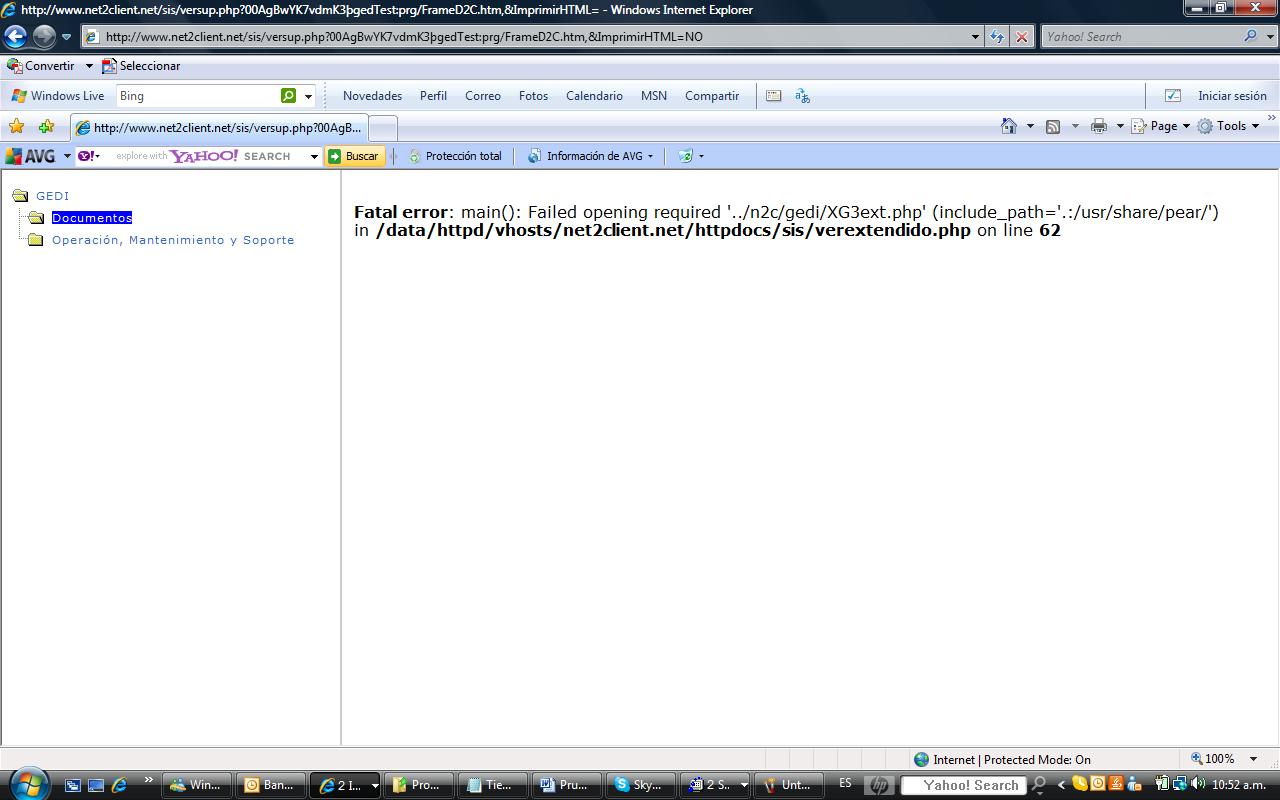Screen dimensions: 1280x800
Task: Open search provider dropdown arrow in browser search box
Action: 1269,37
